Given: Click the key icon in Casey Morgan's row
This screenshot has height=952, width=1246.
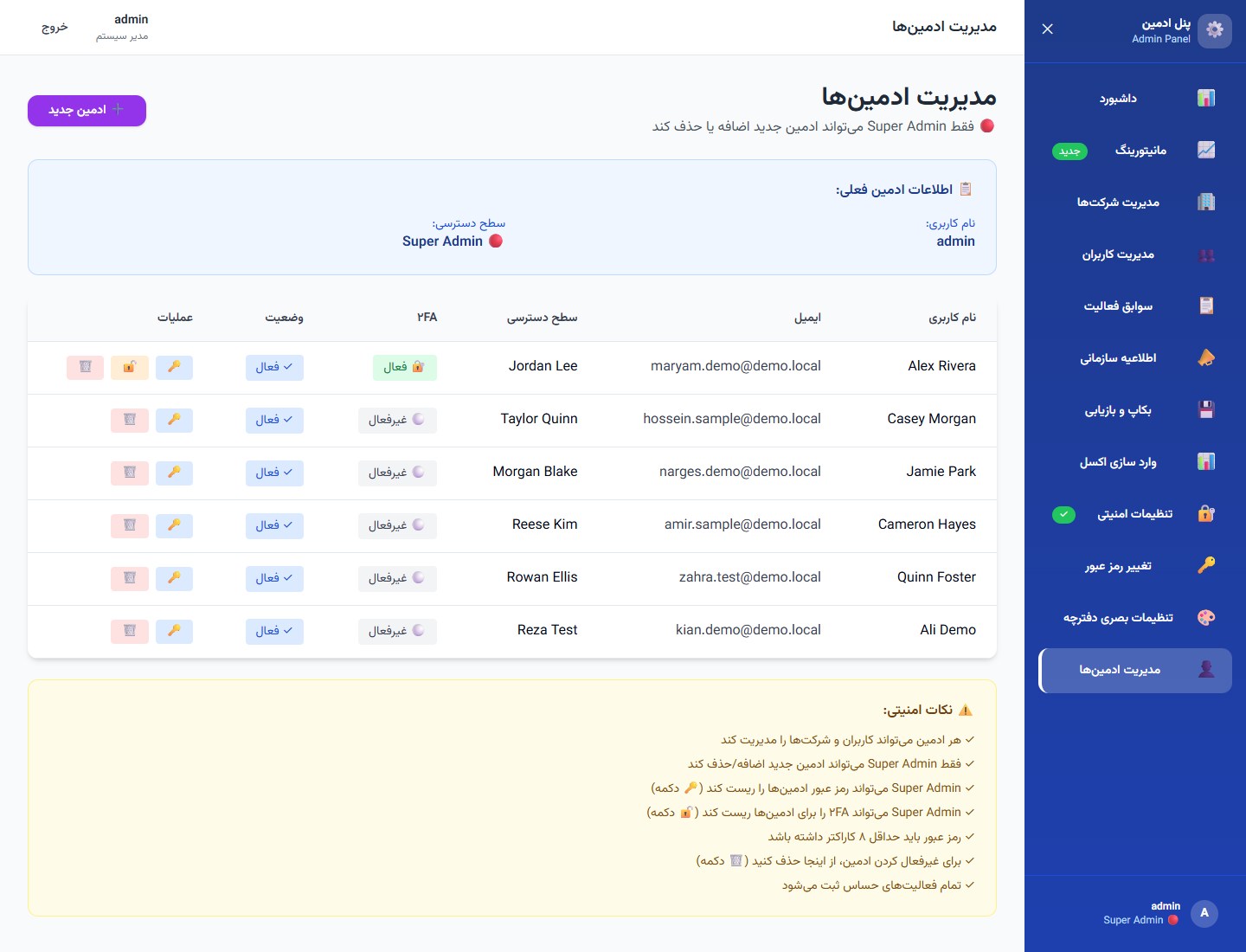Looking at the screenshot, I should coord(174,420).
